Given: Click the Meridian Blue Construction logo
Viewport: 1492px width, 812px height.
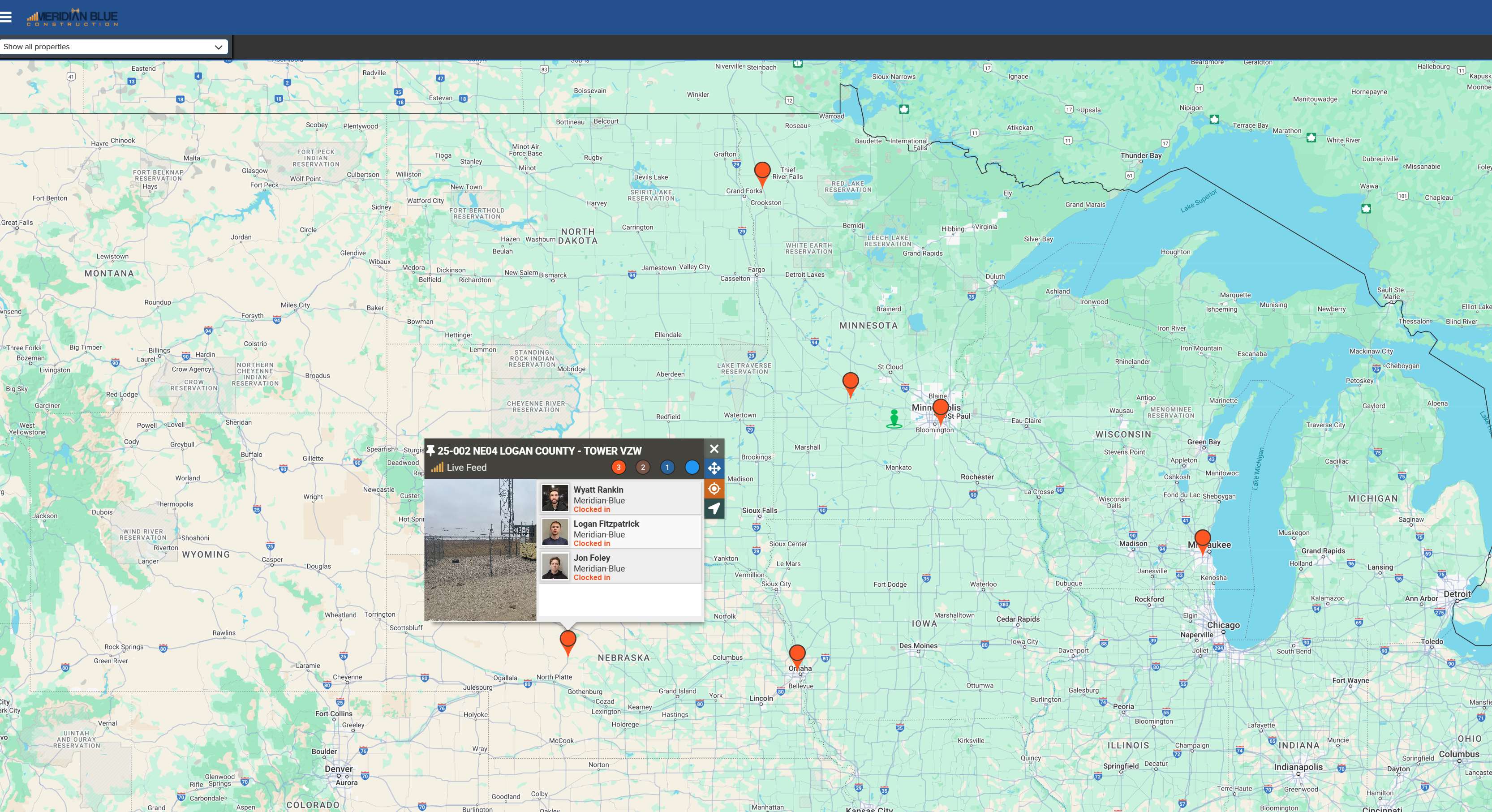Looking at the screenshot, I should (73, 17).
